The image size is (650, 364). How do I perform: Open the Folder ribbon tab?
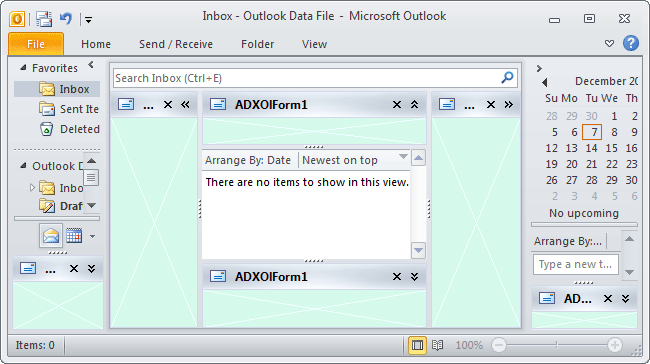tap(257, 44)
